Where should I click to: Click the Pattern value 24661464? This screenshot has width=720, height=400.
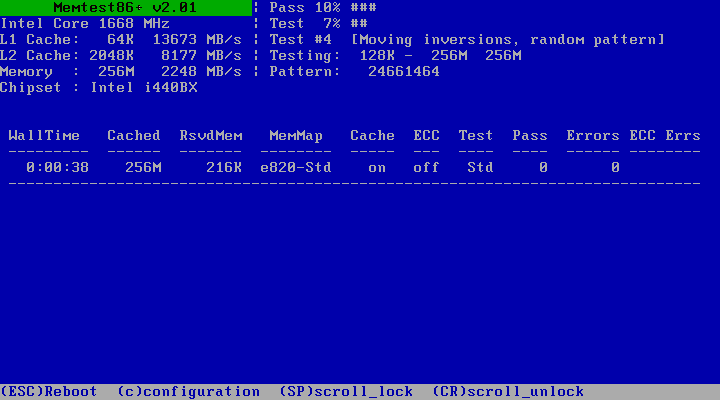pyautogui.click(x=404, y=72)
